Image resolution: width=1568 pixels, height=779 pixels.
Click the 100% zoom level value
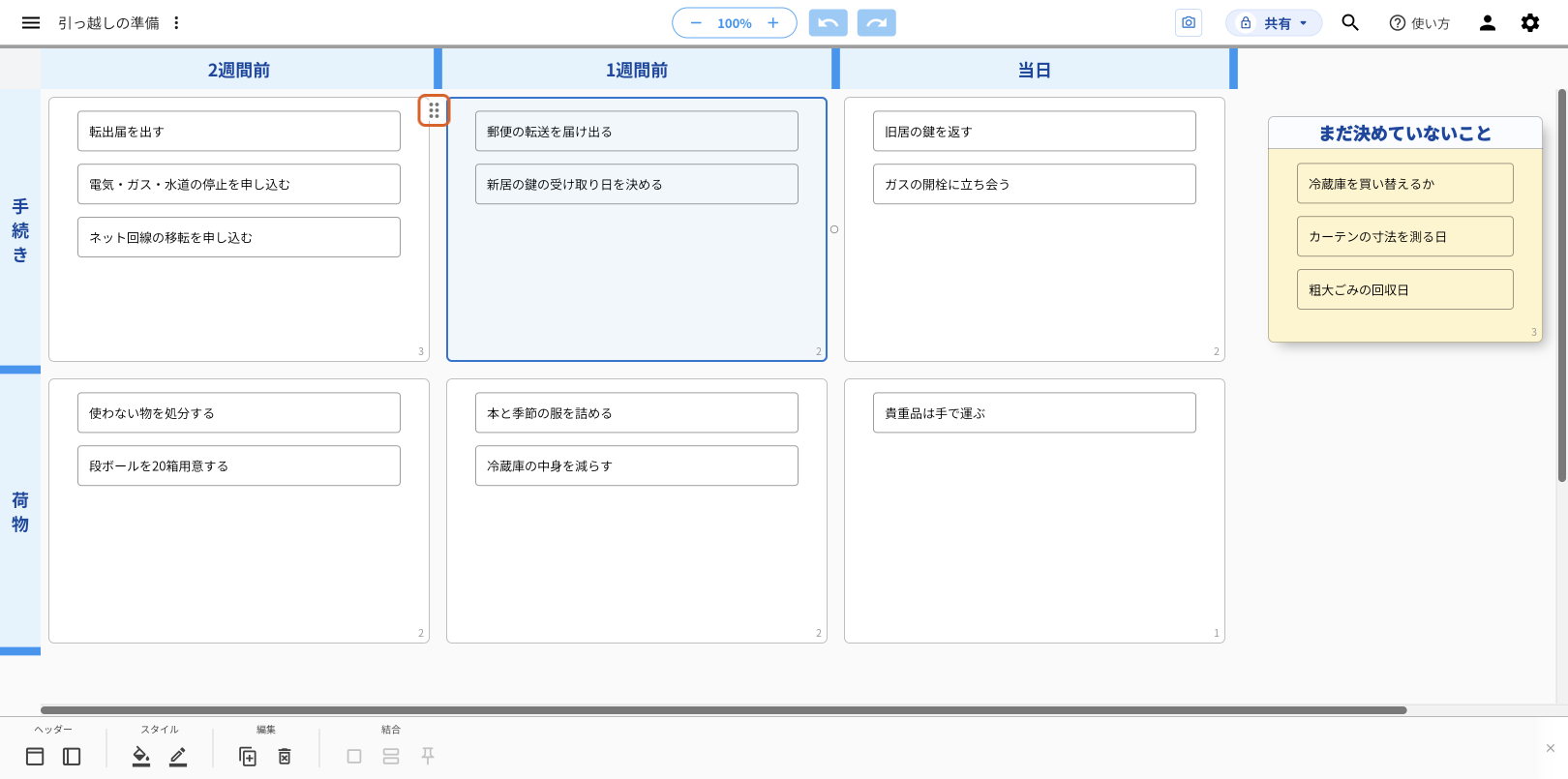coord(735,23)
